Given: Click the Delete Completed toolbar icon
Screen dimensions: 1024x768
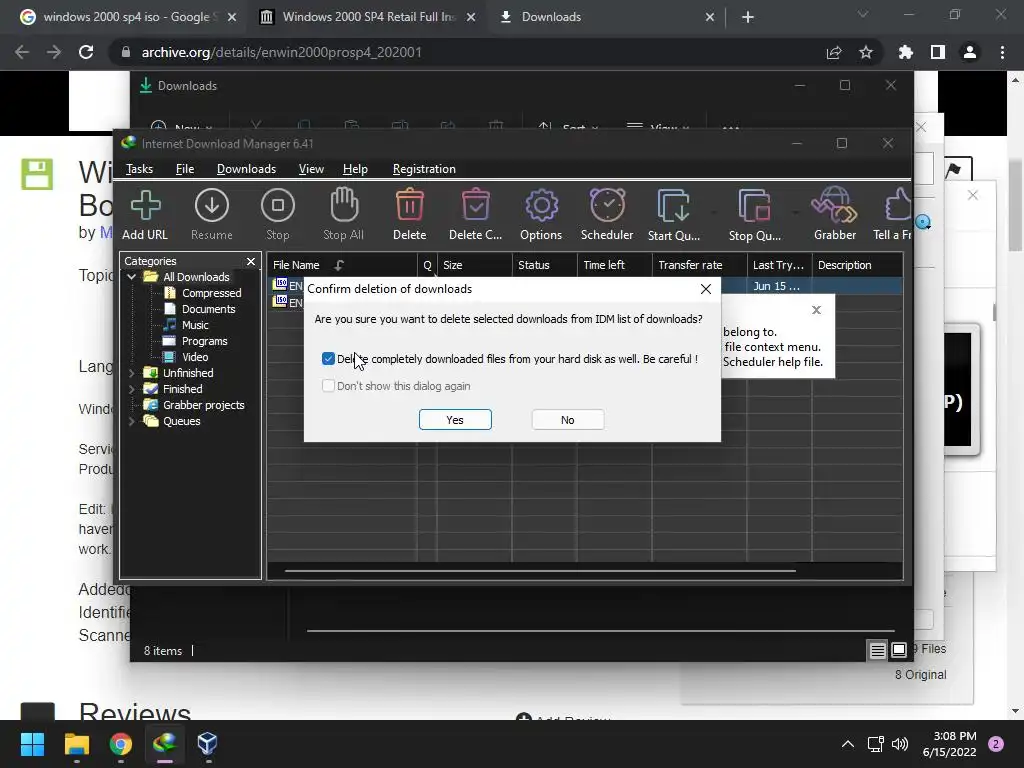Looking at the screenshot, I should [475, 214].
